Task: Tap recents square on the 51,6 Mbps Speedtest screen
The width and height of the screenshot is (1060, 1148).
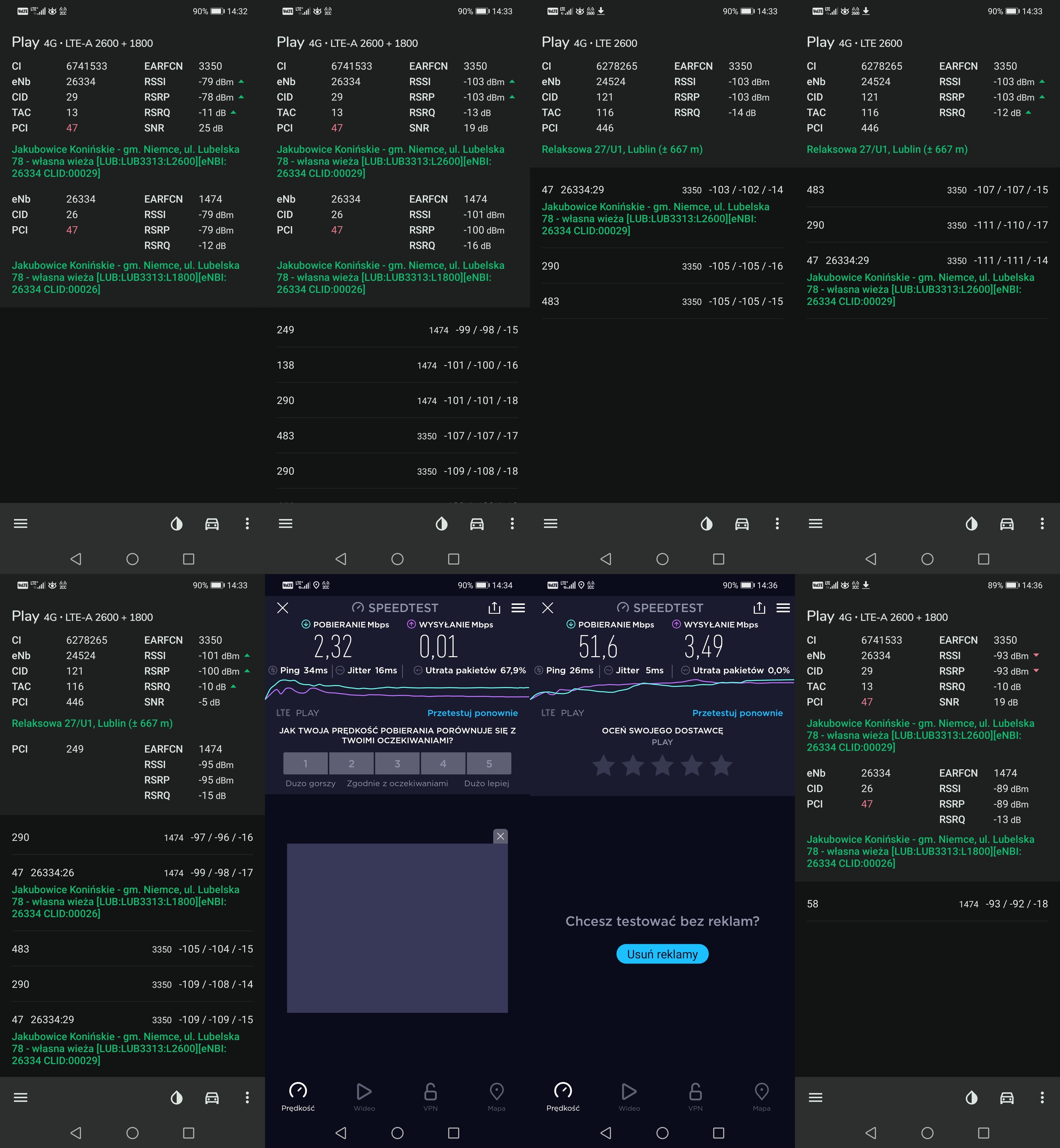Action: (719, 1133)
